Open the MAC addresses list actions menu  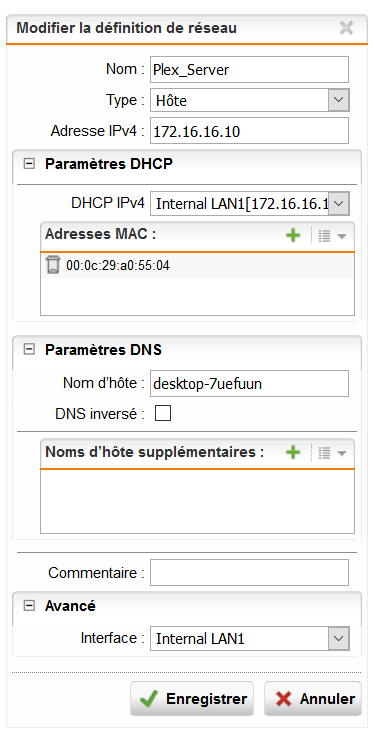[332, 236]
